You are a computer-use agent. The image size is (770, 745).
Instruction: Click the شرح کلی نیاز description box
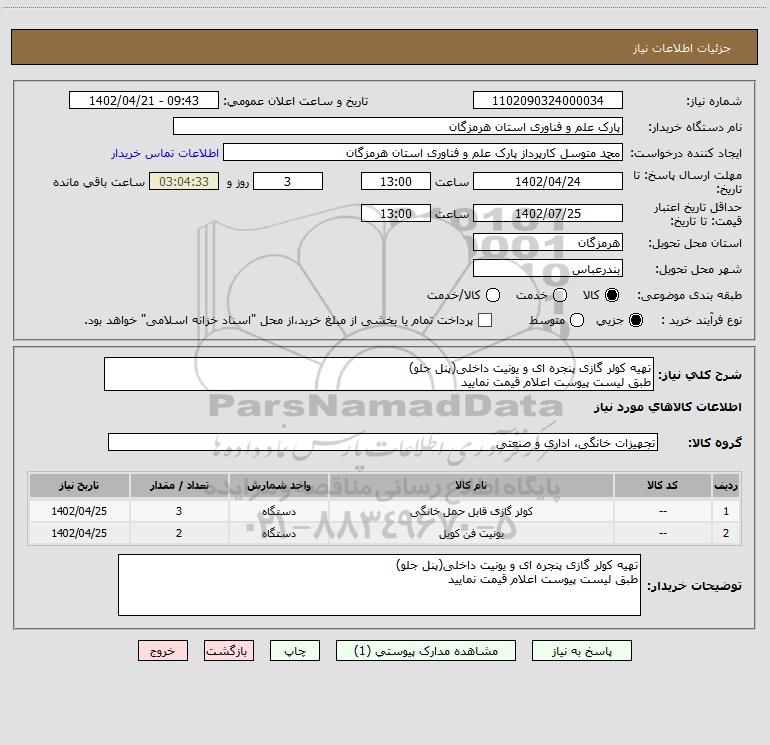click(379, 374)
